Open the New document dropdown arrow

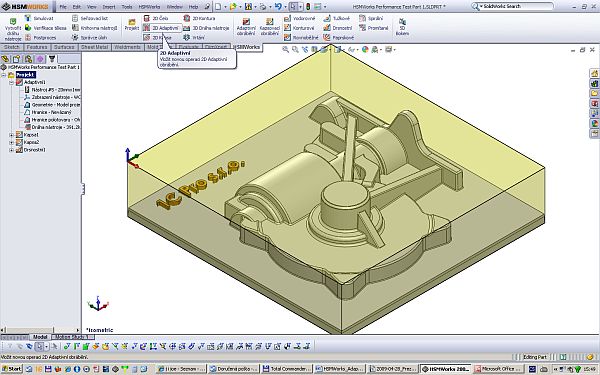(x=225, y=7)
